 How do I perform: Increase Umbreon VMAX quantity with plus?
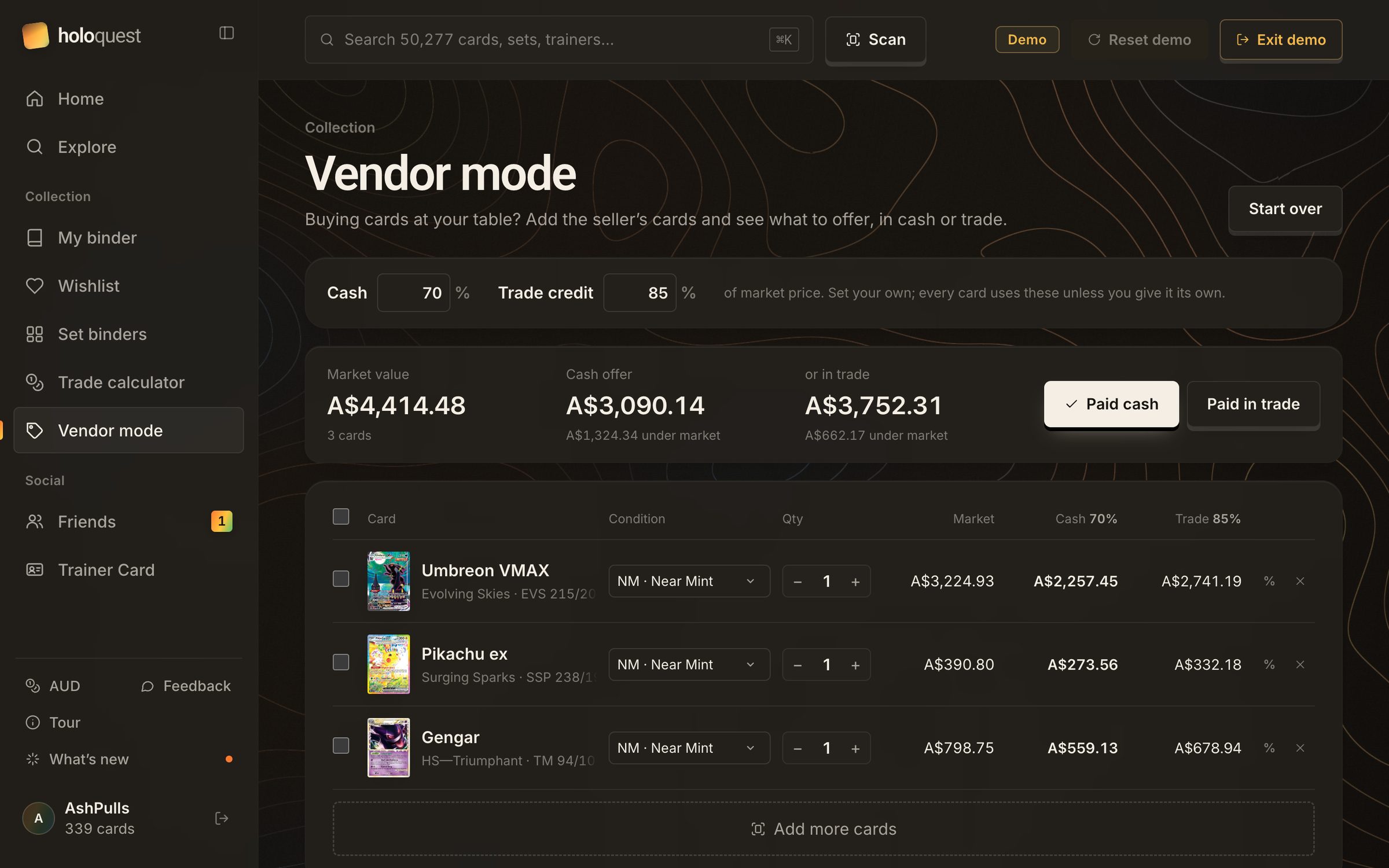click(855, 582)
